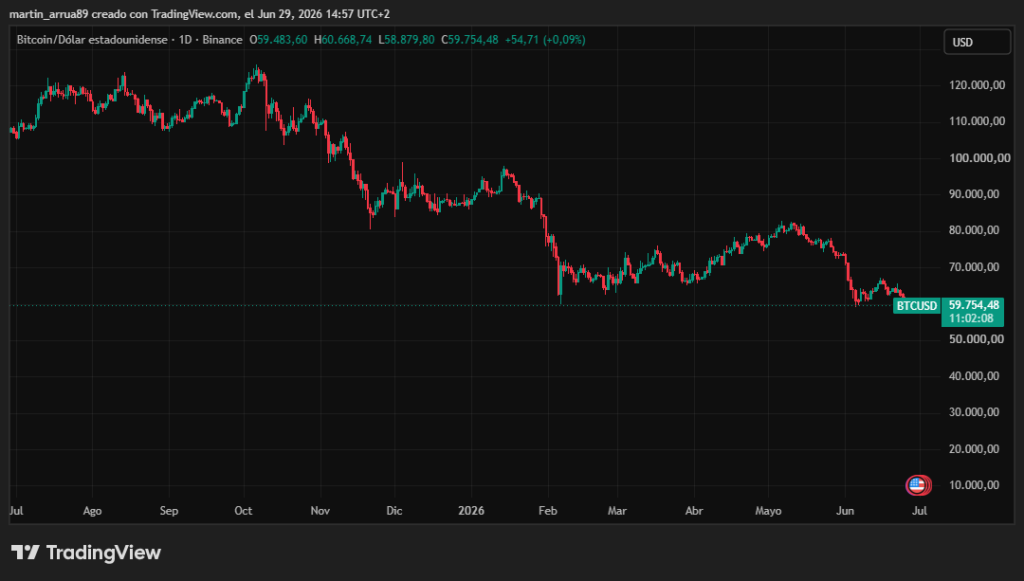Click the Jun label on time axis

pos(845,511)
